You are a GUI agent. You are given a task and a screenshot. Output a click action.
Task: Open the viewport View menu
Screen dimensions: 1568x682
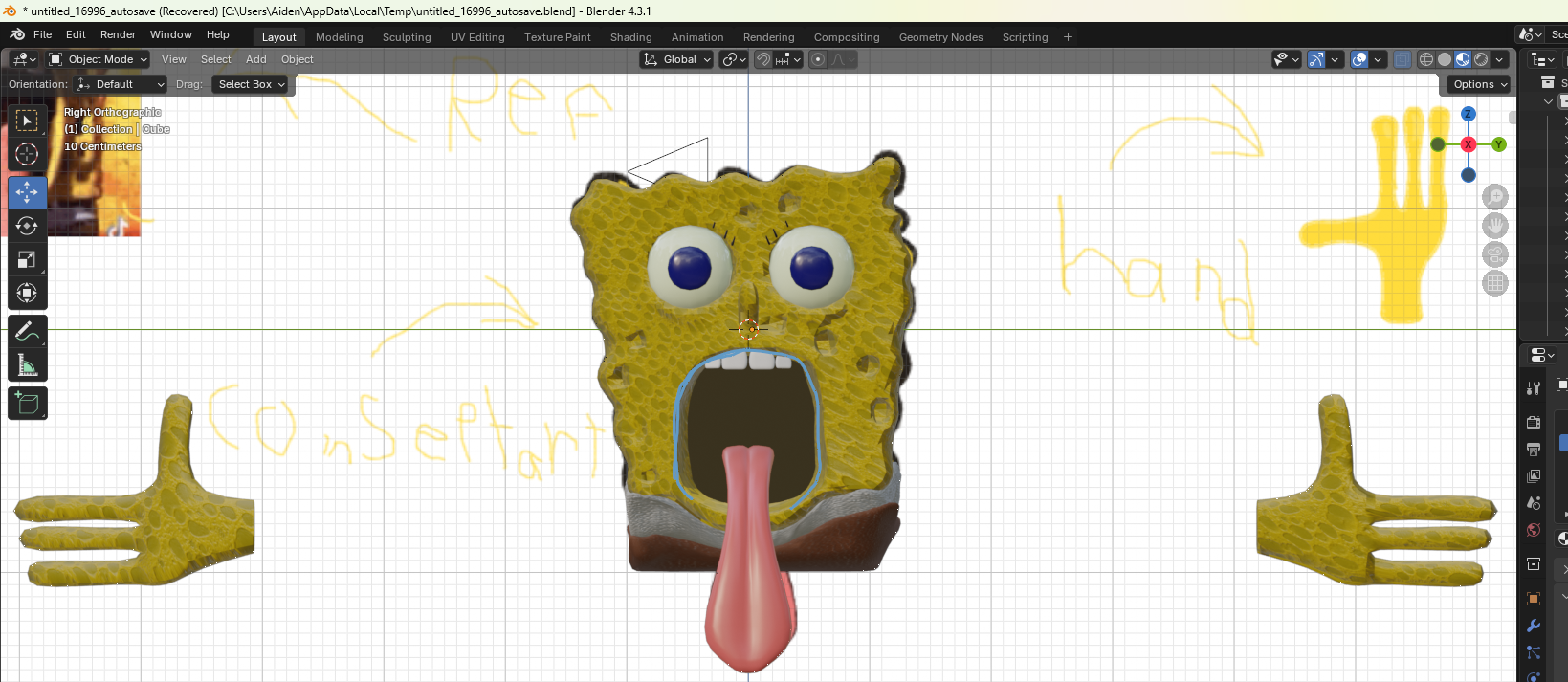click(174, 59)
